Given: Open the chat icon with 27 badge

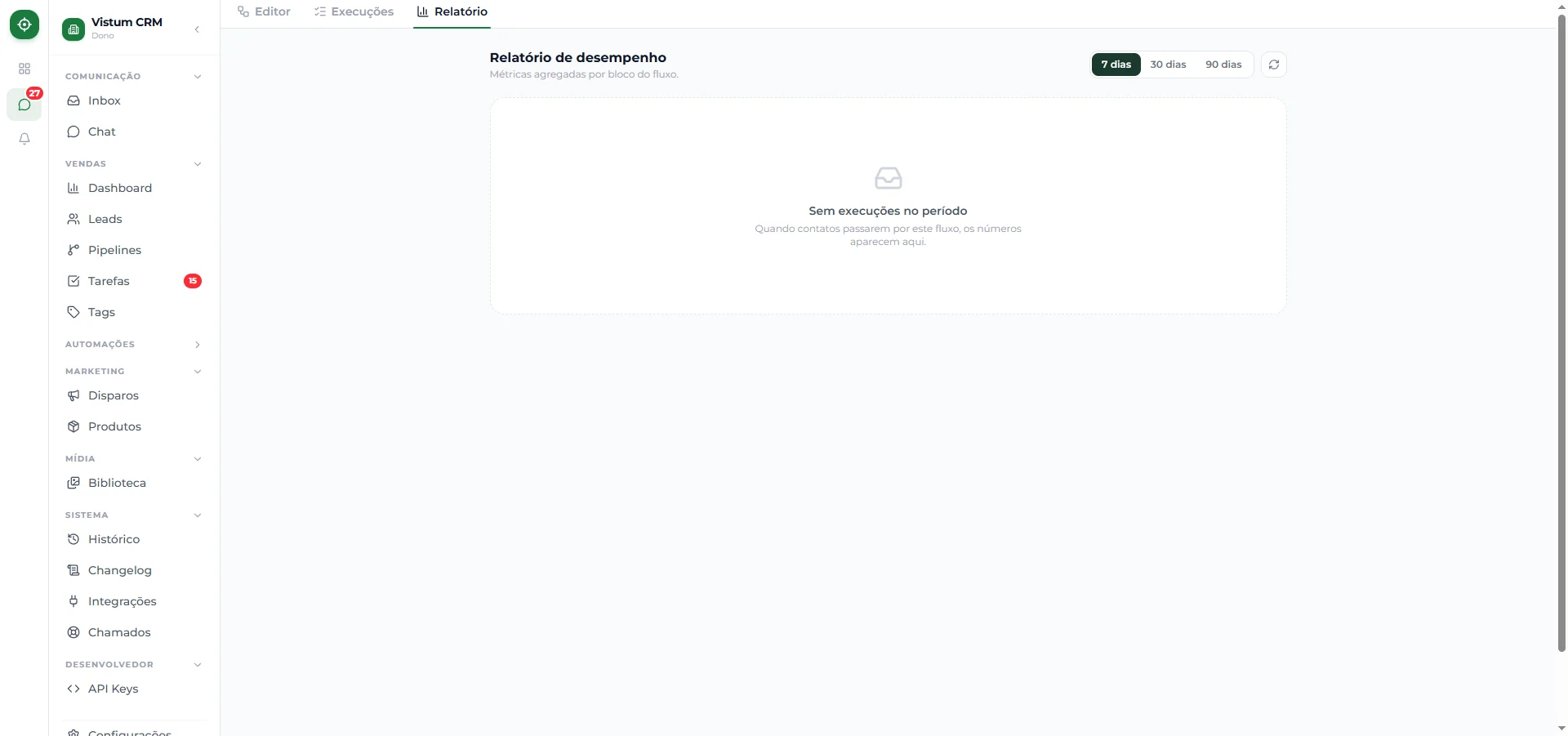Looking at the screenshot, I should (24, 105).
